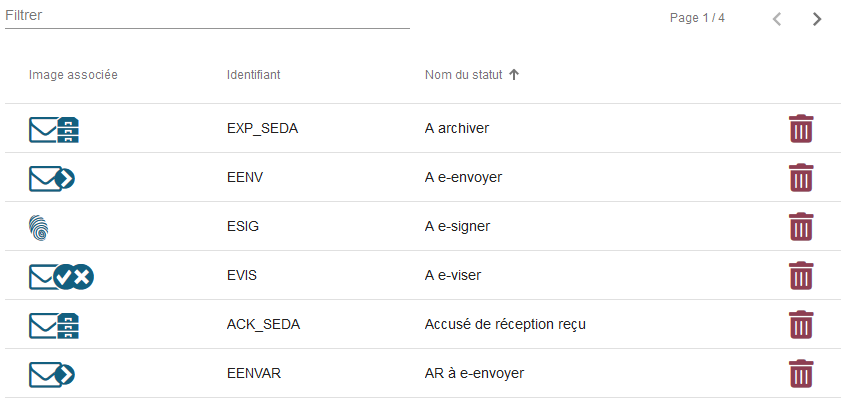This screenshot has height=402, width=841.
Task: Focus the Filtrer input field
Action: (x=207, y=16)
